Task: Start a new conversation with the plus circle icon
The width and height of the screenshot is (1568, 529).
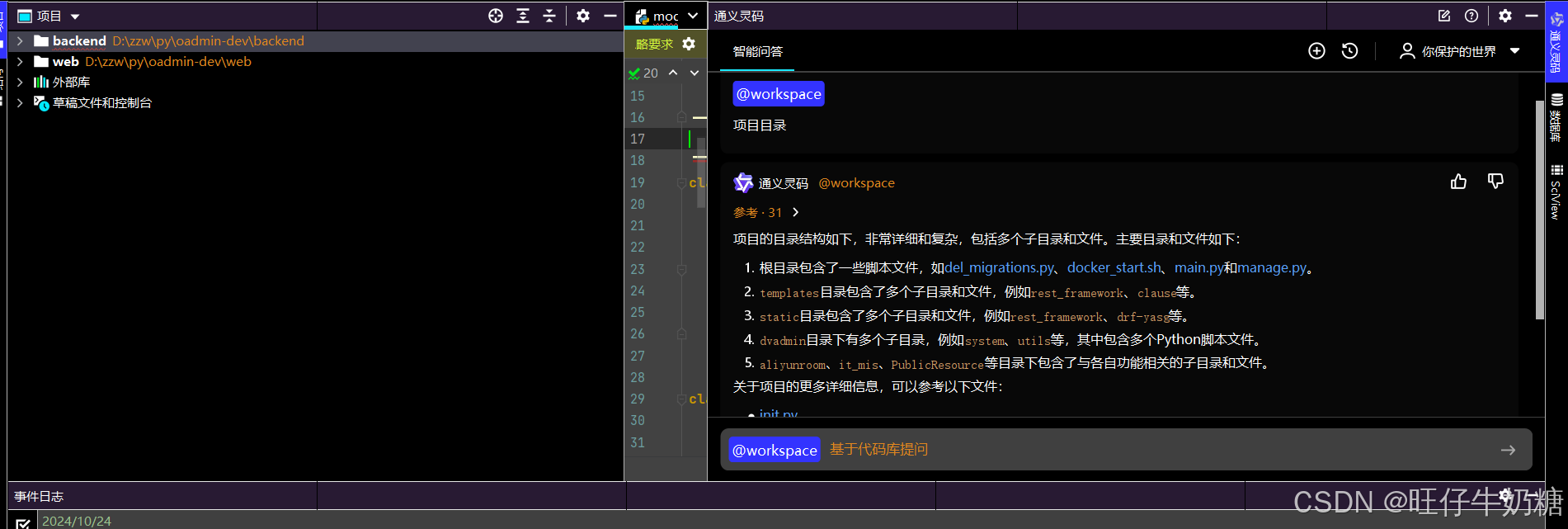Action: pyautogui.click(x=1317, y=51)
